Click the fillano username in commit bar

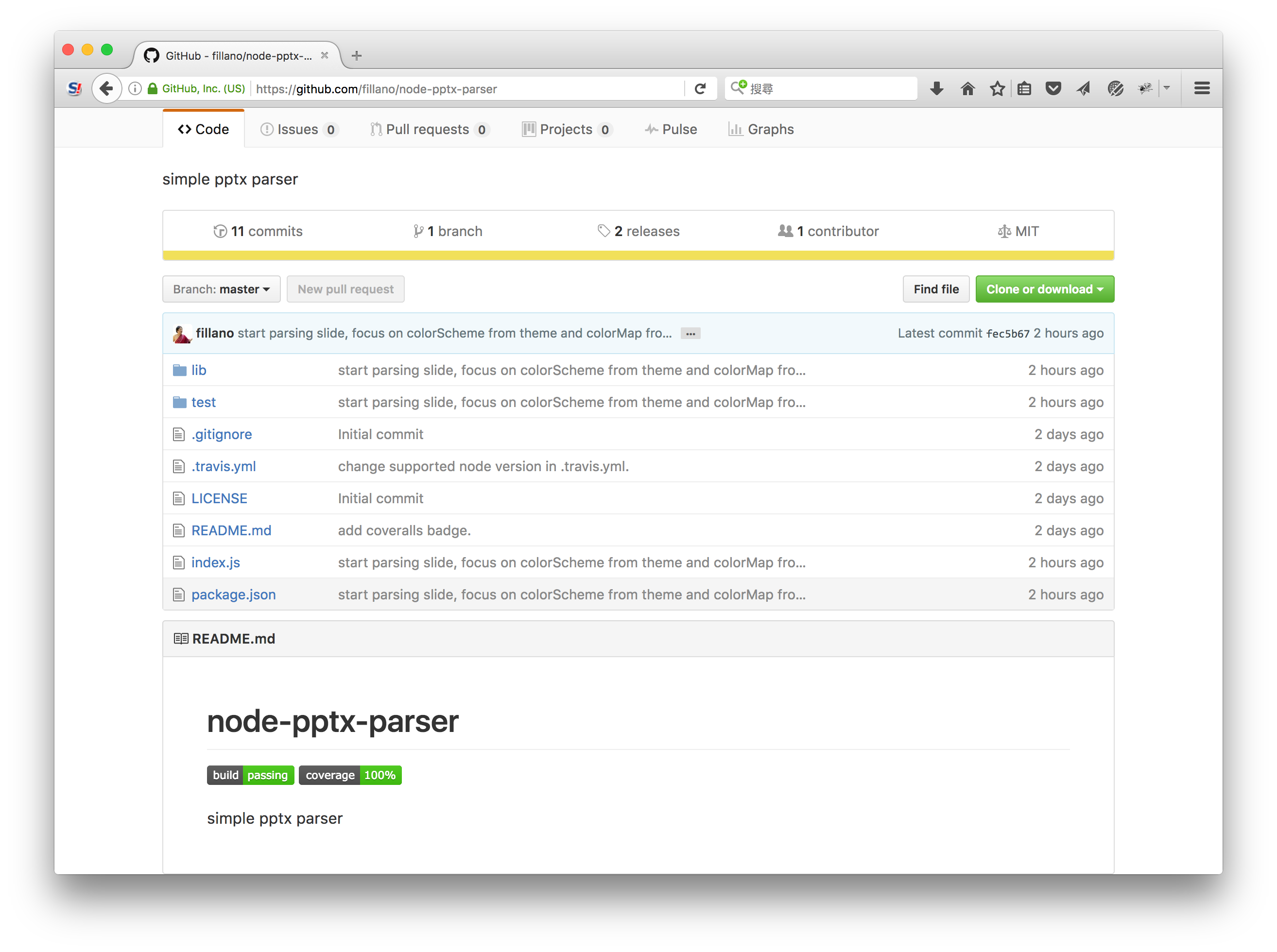(214, 333)
